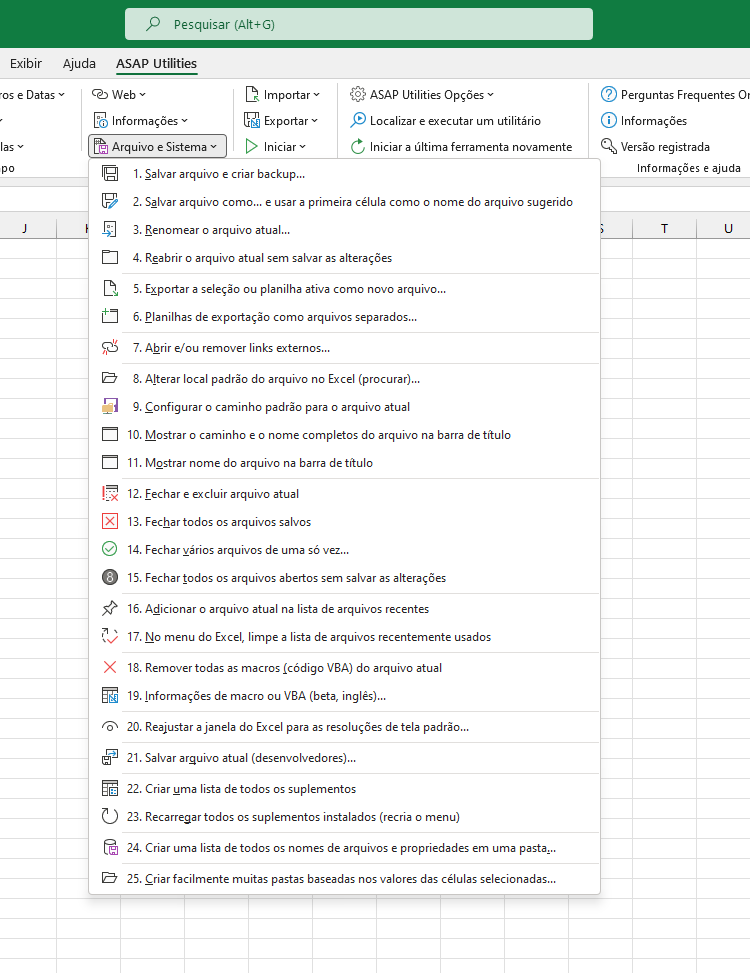Open Perguntas Frequentes link
The height and width of the screenshot is (973, 750).
click(x=675, y=94)
